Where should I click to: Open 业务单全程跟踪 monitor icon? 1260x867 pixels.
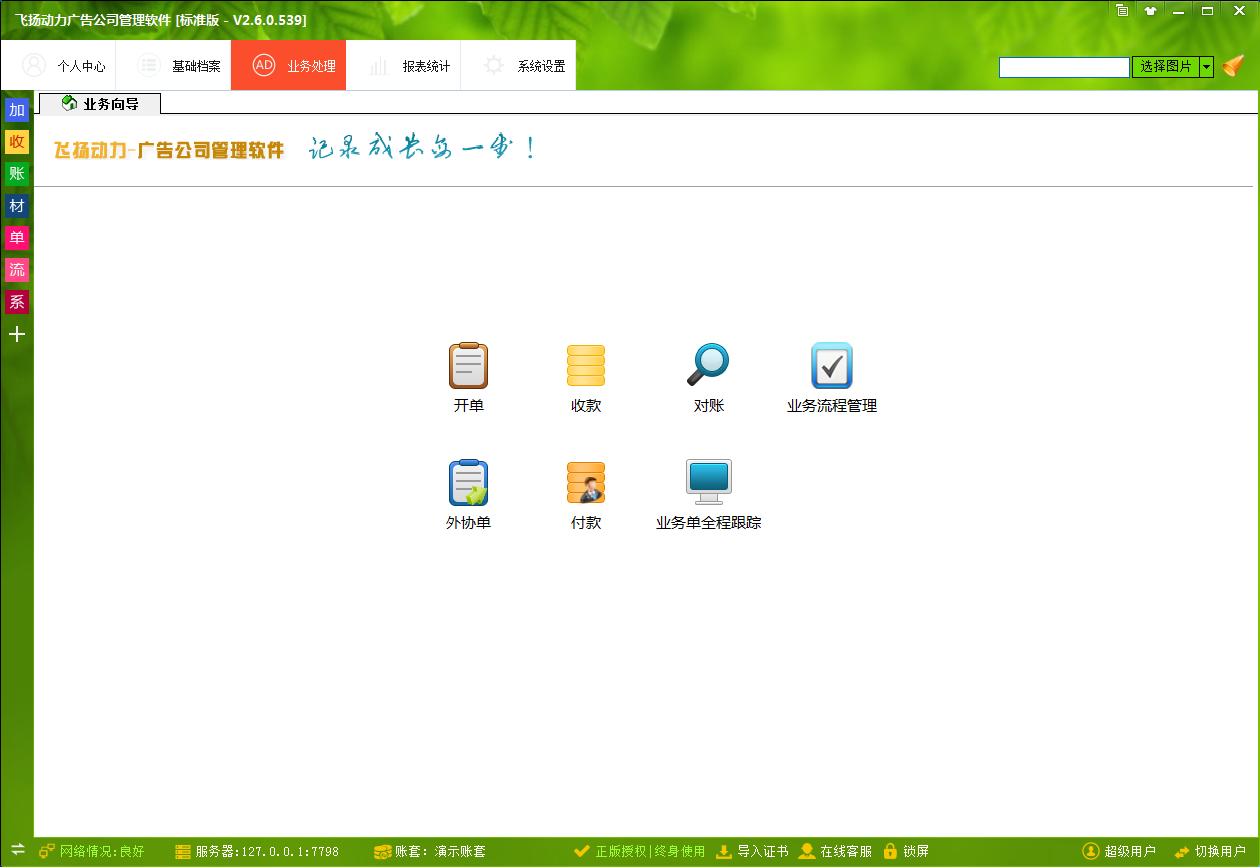708,483
